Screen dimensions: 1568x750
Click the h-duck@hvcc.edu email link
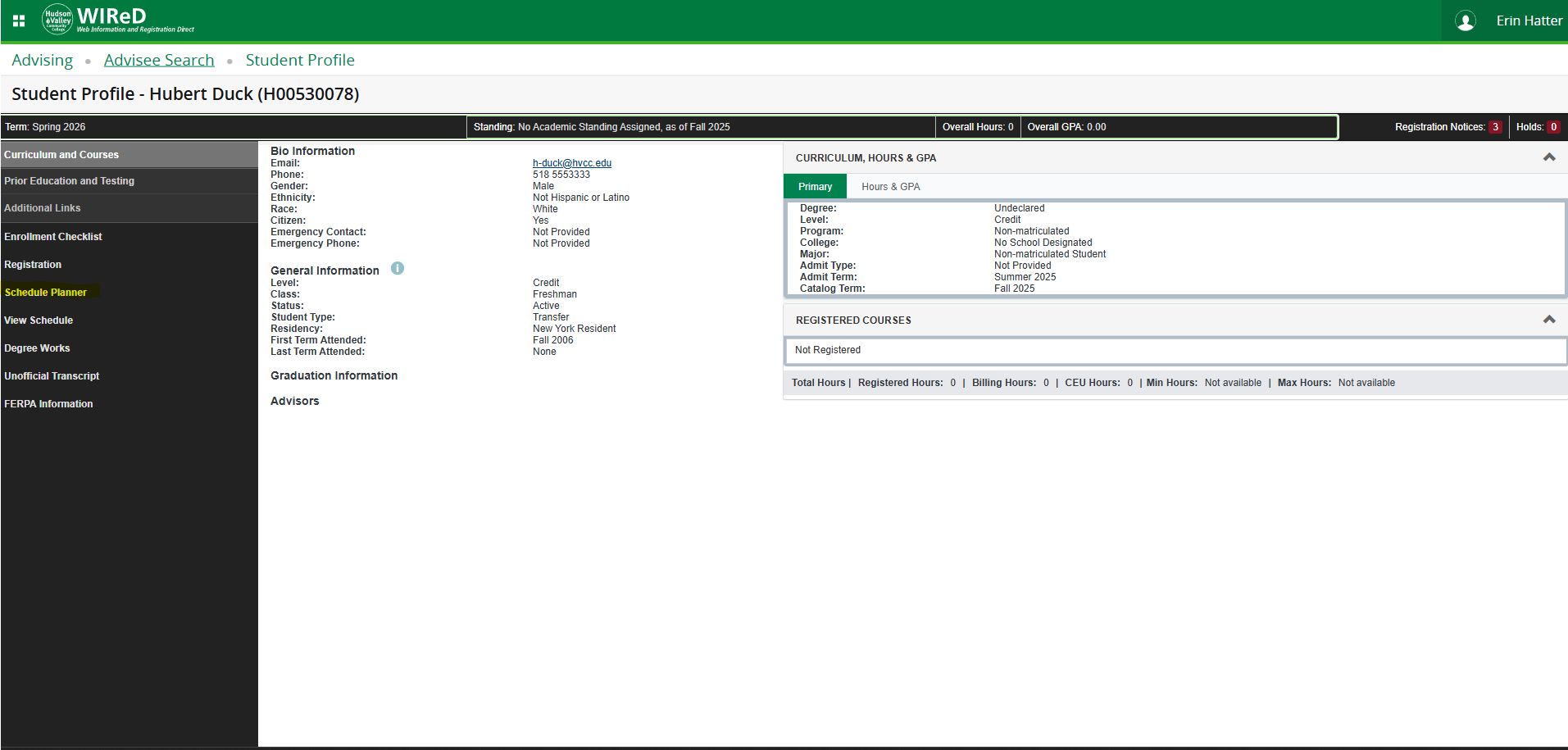(x=571, y=163)
